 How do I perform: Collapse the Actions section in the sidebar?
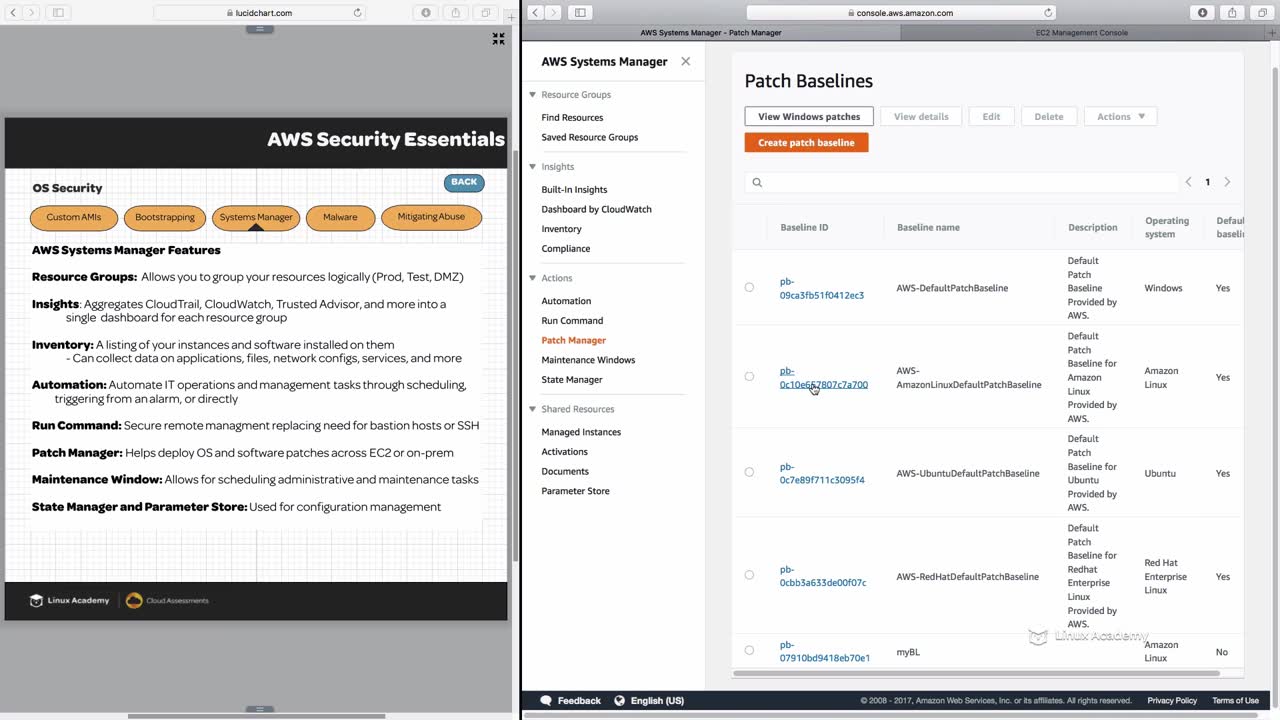(533, 278)
